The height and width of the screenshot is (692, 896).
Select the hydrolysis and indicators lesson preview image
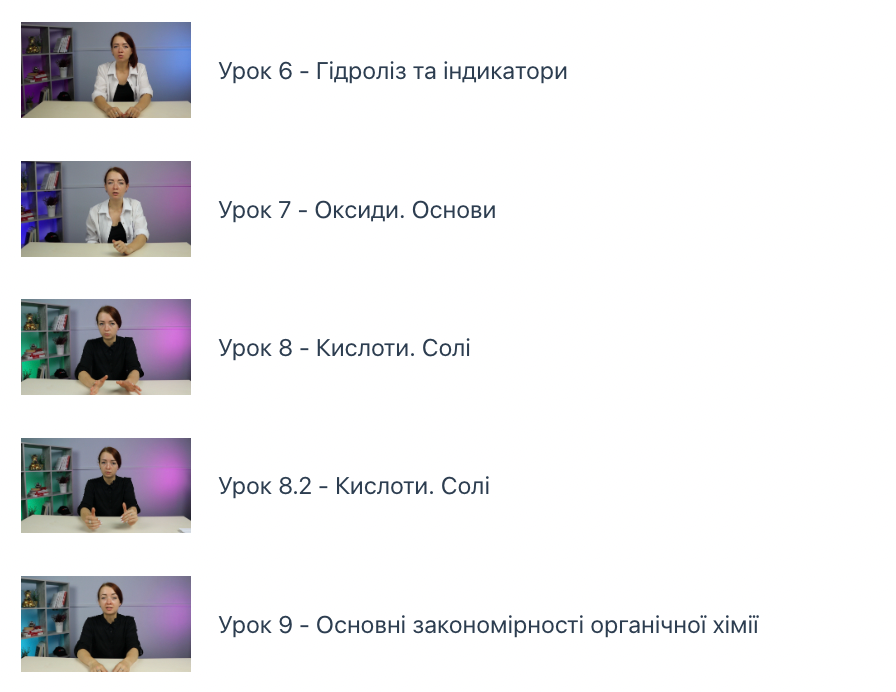(x=106, y=70)
